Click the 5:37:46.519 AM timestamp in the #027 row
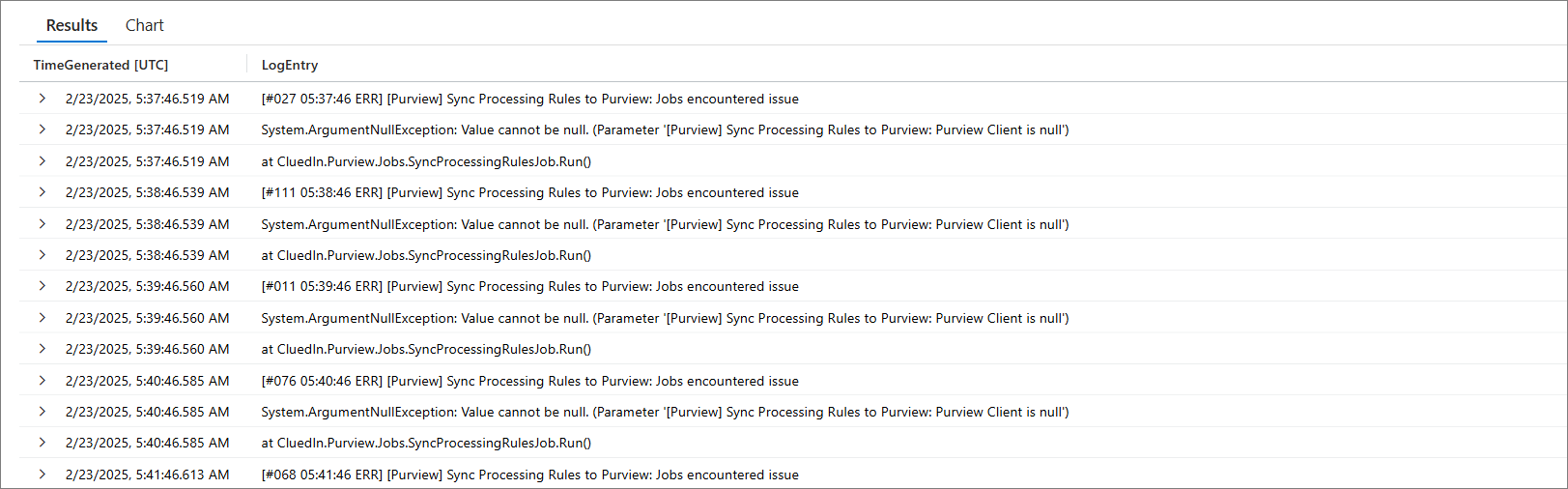 tap(148, 99)
